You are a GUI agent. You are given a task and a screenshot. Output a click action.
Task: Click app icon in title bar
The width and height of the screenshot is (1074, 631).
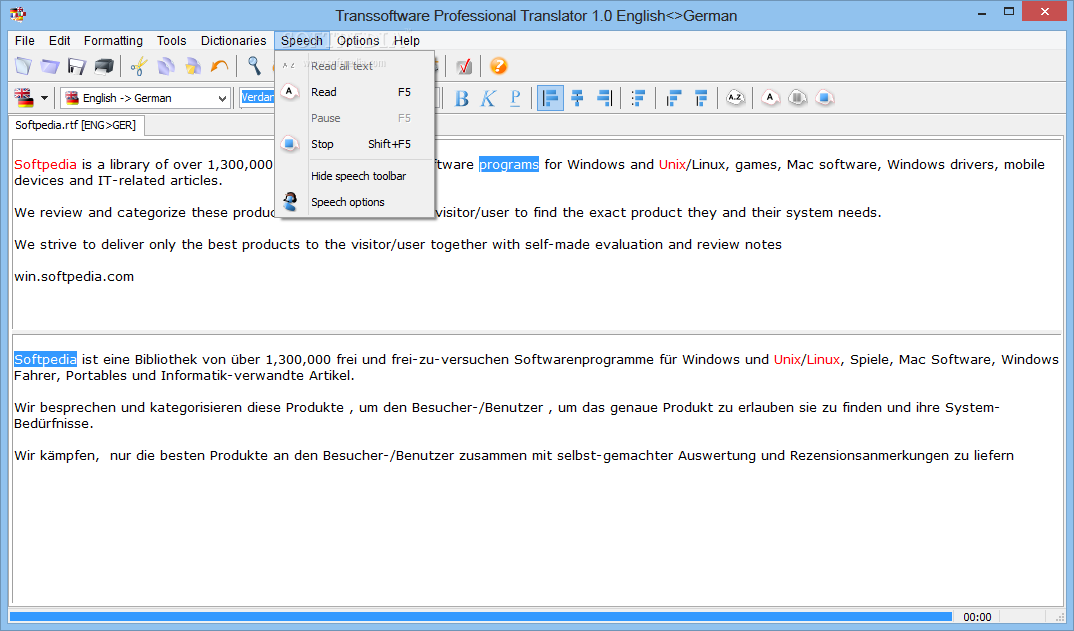18,14
